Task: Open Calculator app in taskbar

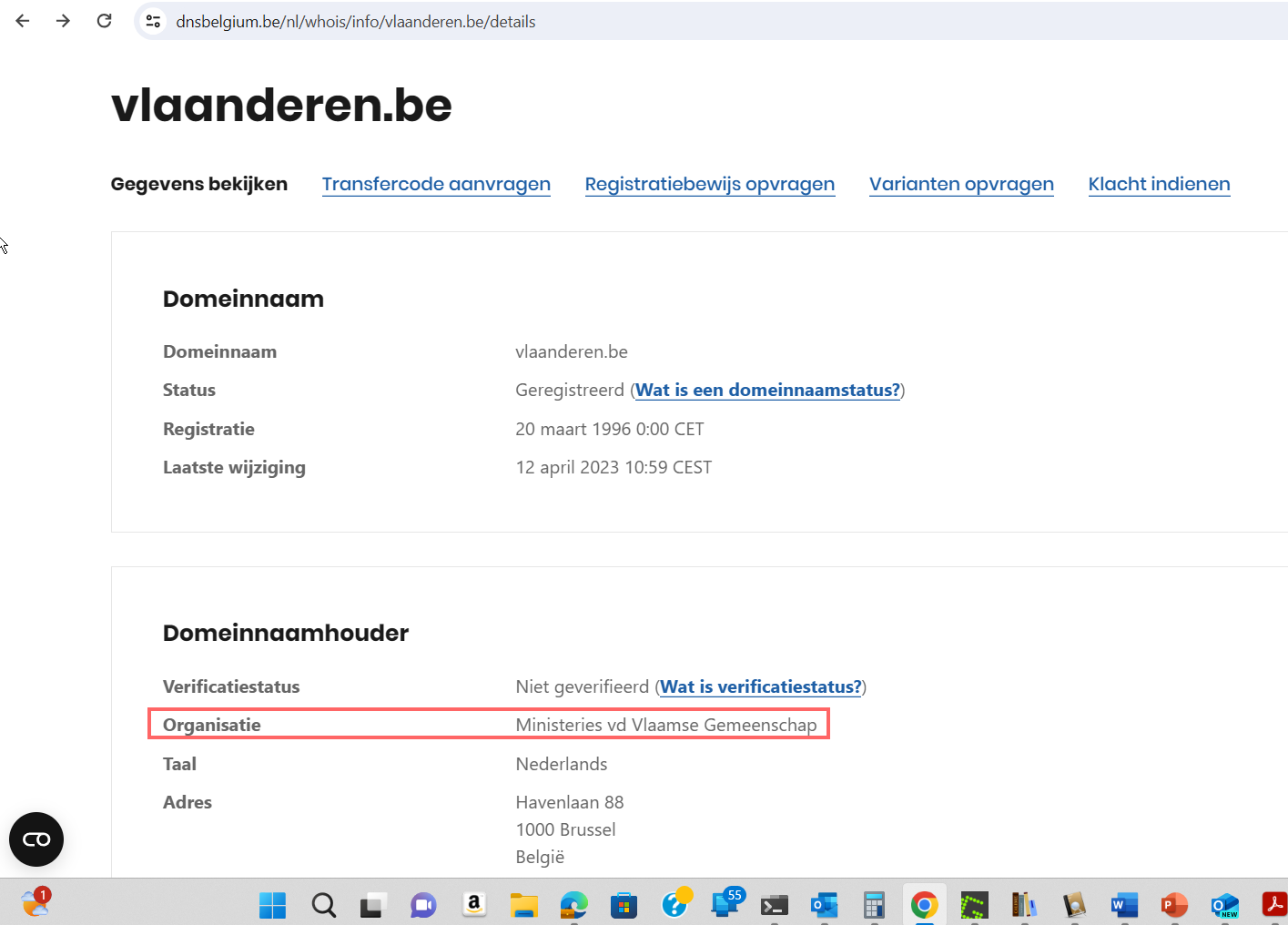Action: pyautogui.click(x=874, y=905)
